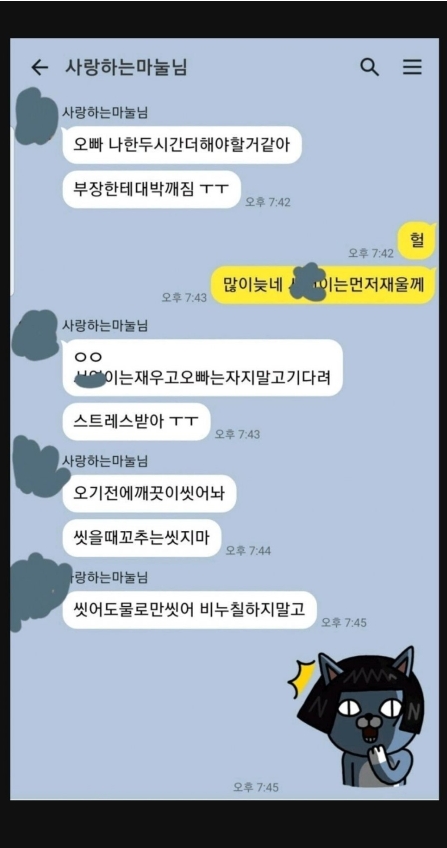Tap the yellow 많이늦네 message bubble
Viewport: 447px width, 848px height.
point(323,284)
